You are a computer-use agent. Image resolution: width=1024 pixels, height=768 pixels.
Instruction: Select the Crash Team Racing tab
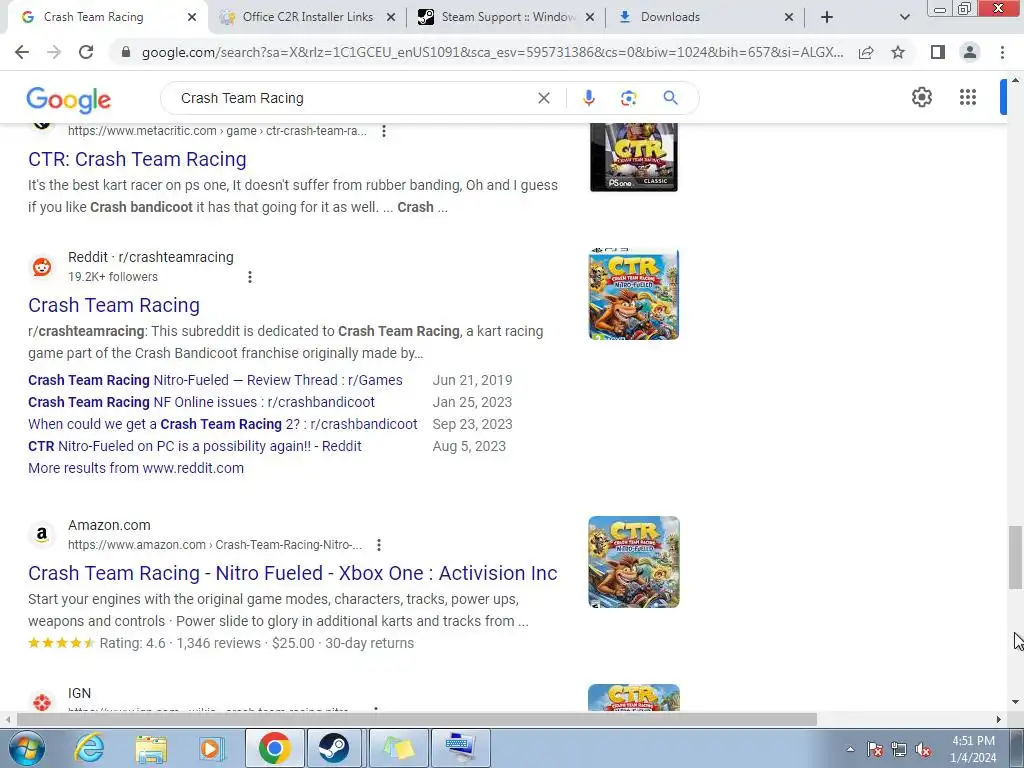(x=93, y=17)
